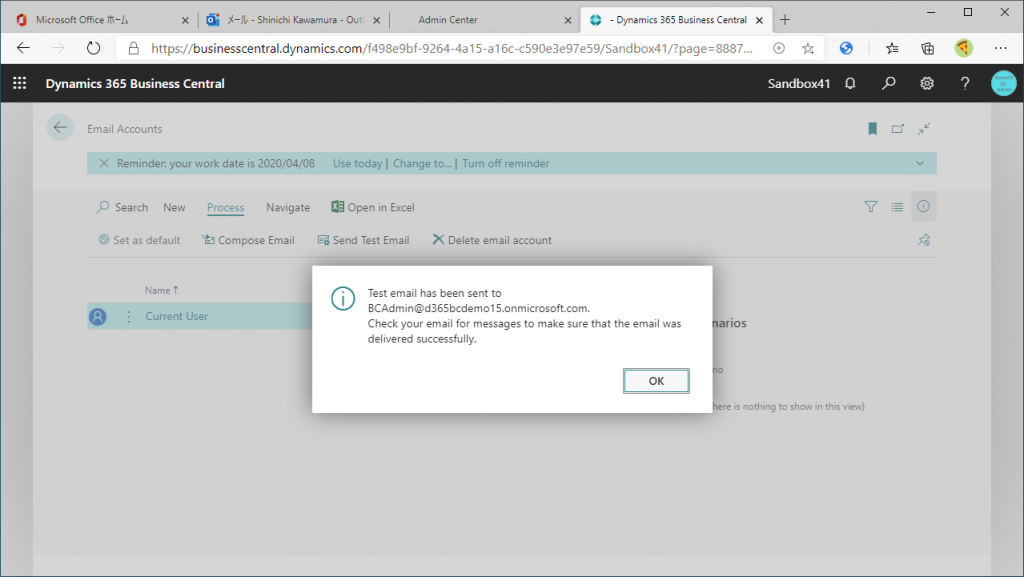Click the browser back arrow
Viewport: 1024px width, 577px height.
pos(24,48)
